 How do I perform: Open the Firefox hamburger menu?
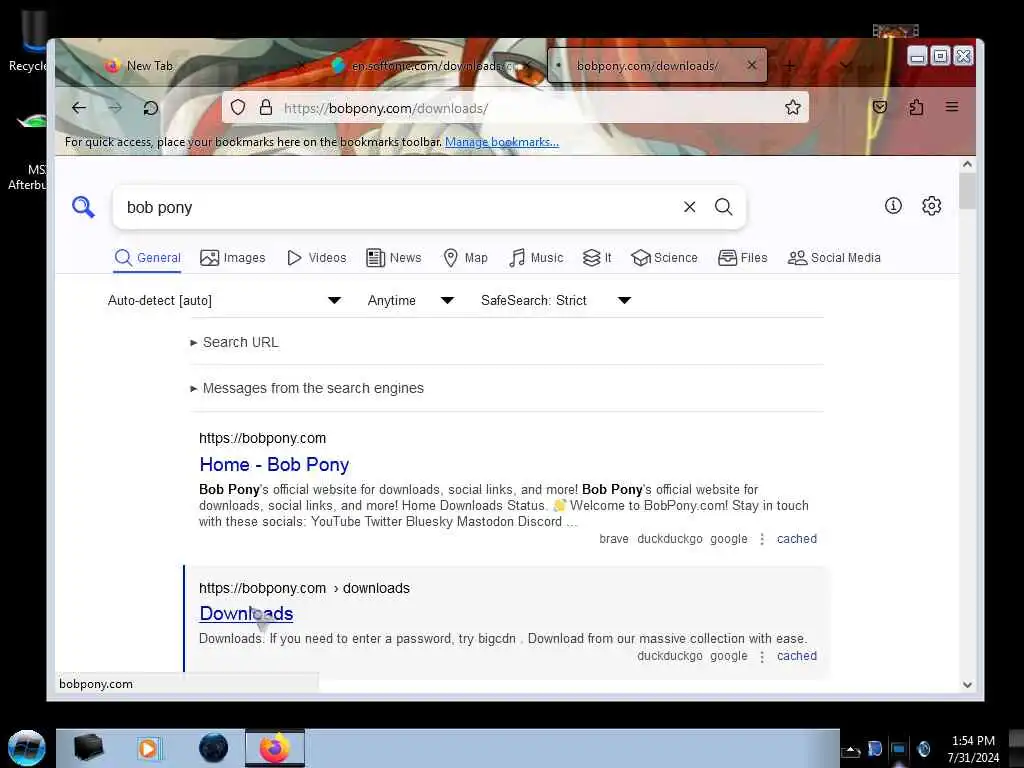[952, 106]
